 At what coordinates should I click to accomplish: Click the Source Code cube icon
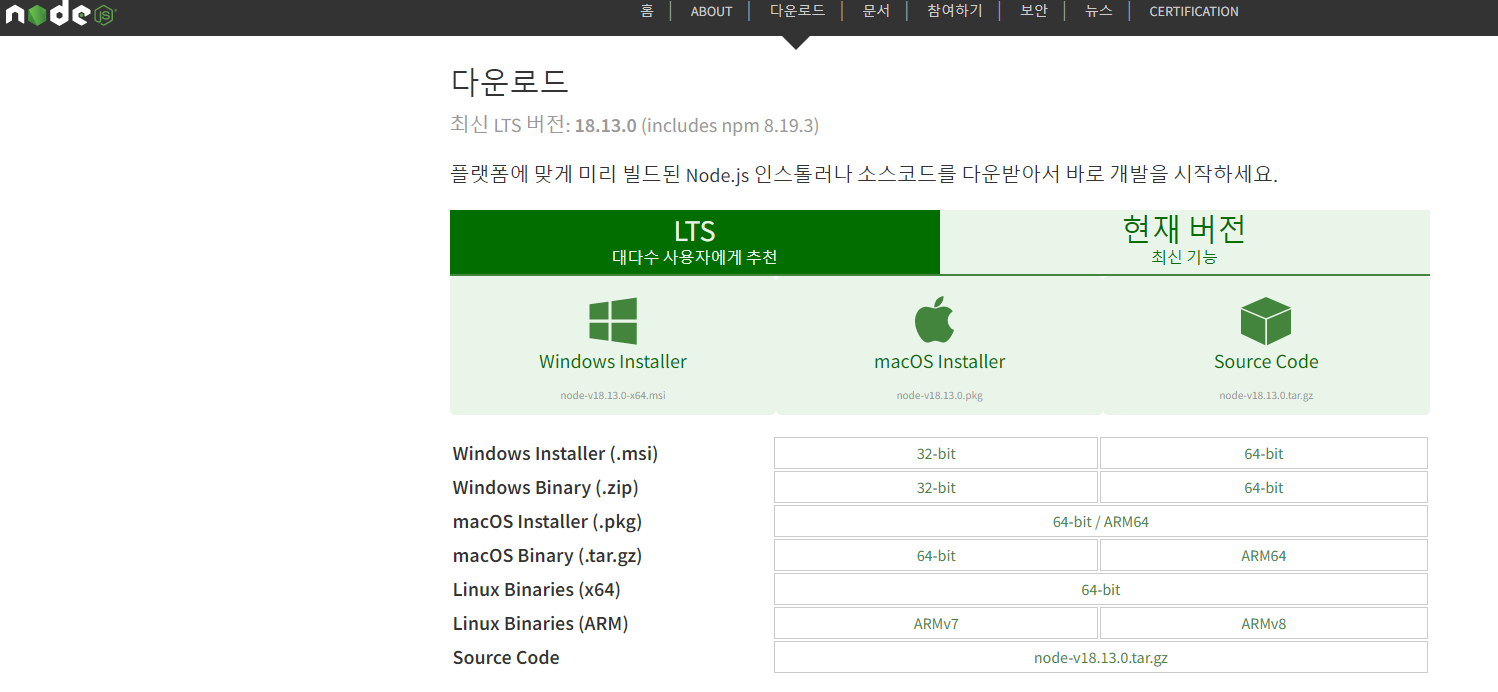tap(1266, 321)
